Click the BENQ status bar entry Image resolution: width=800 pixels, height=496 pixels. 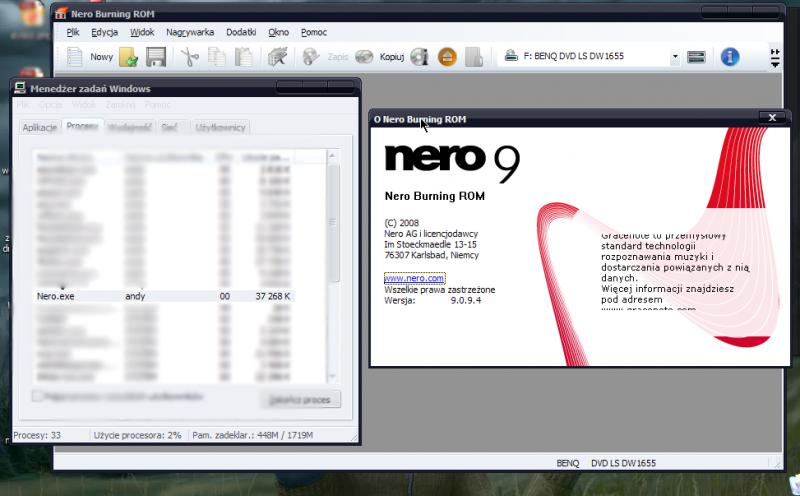(568, 463)
